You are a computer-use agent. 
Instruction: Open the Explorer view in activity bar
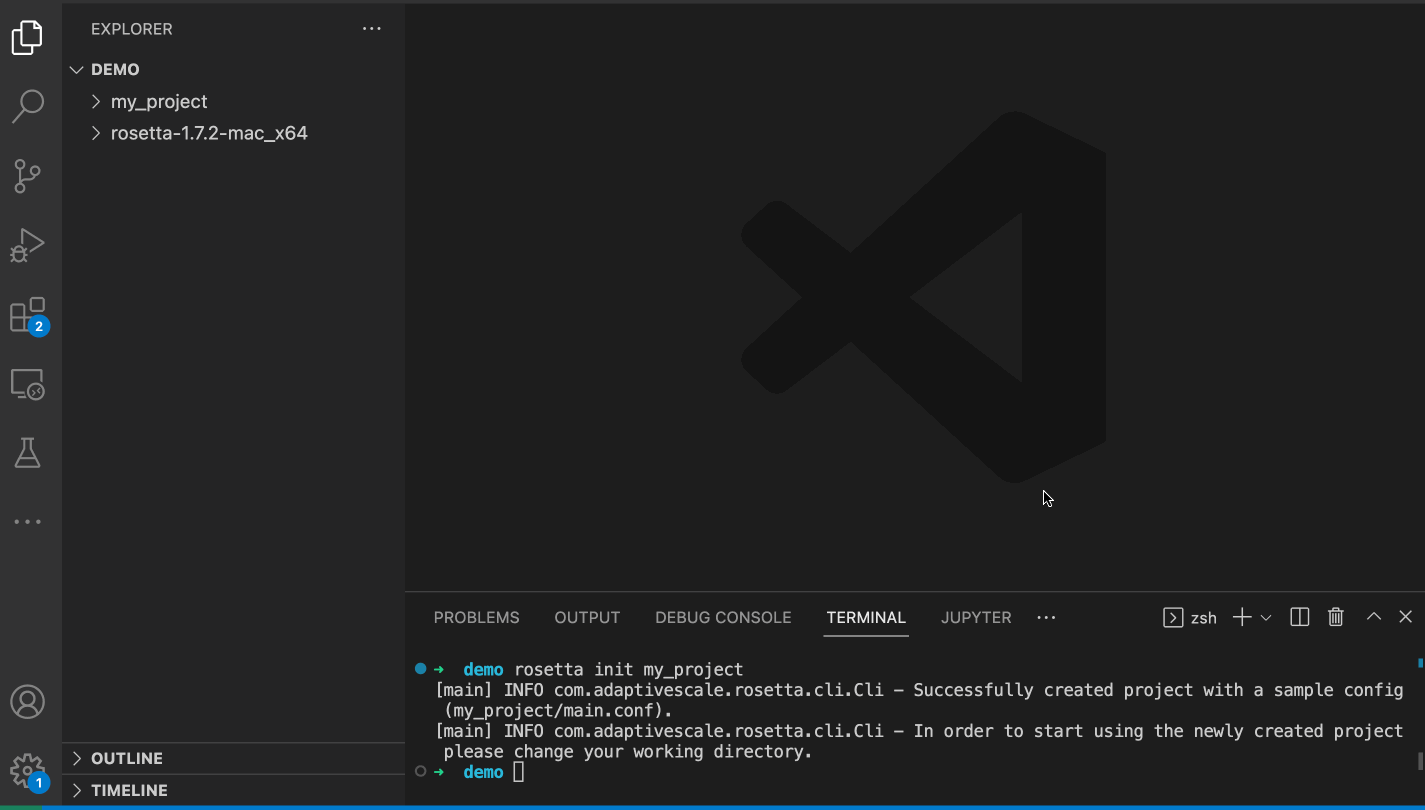pos(27,38)
